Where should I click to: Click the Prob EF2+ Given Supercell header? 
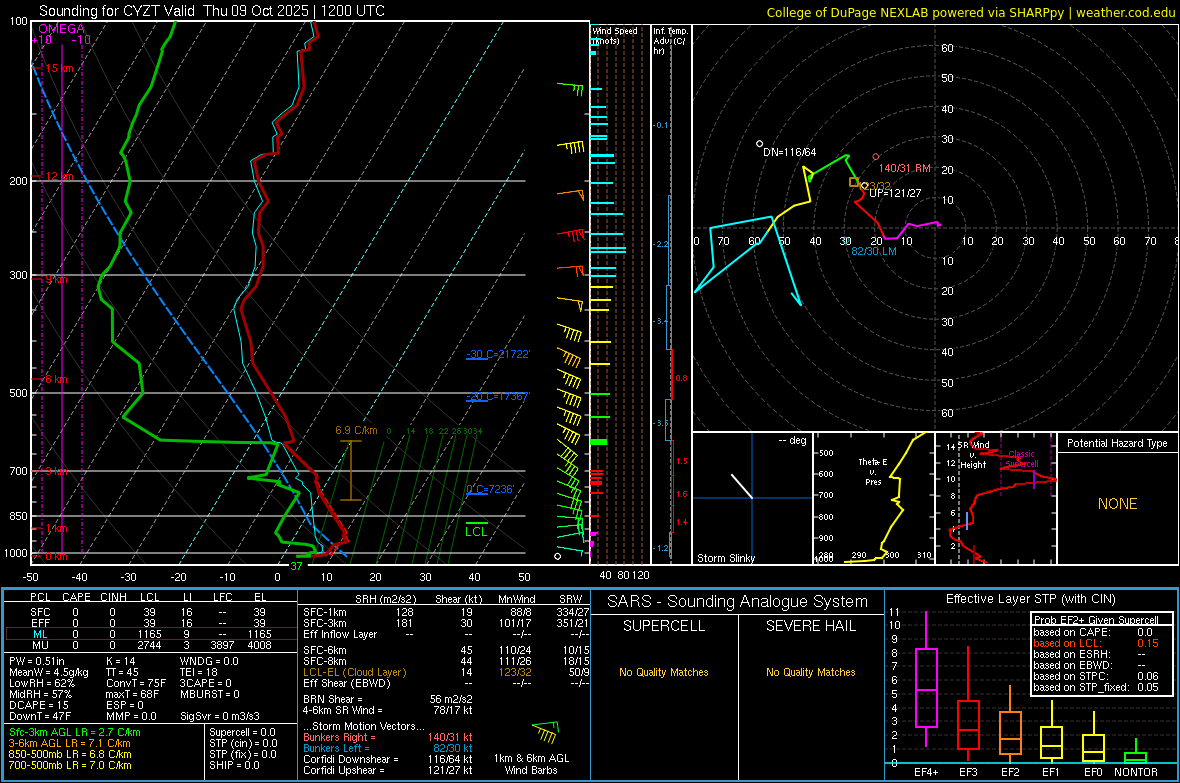1096,620
